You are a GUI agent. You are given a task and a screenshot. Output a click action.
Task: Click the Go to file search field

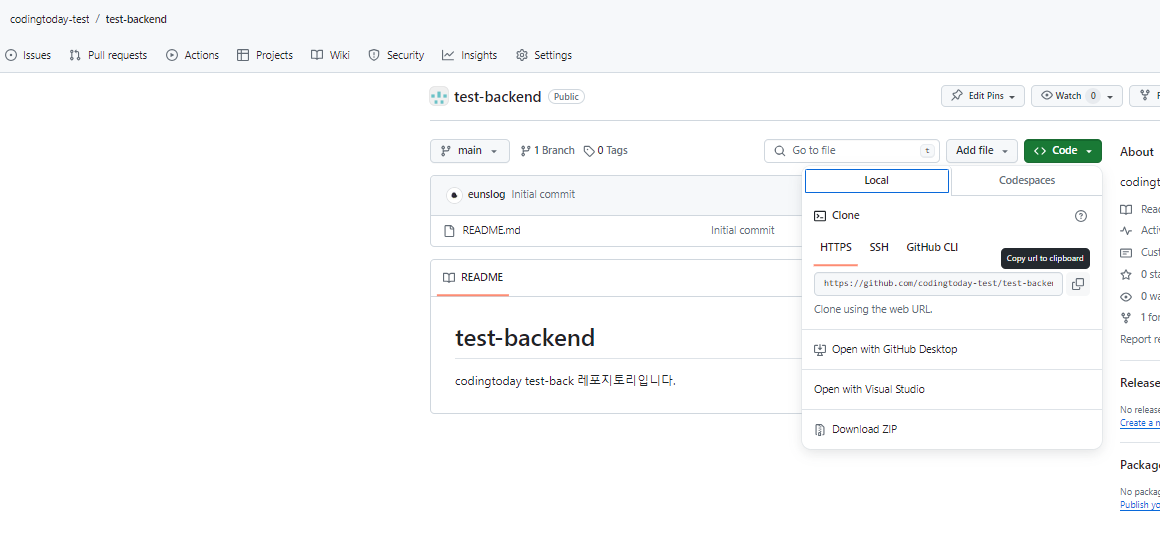pos(852,151)
